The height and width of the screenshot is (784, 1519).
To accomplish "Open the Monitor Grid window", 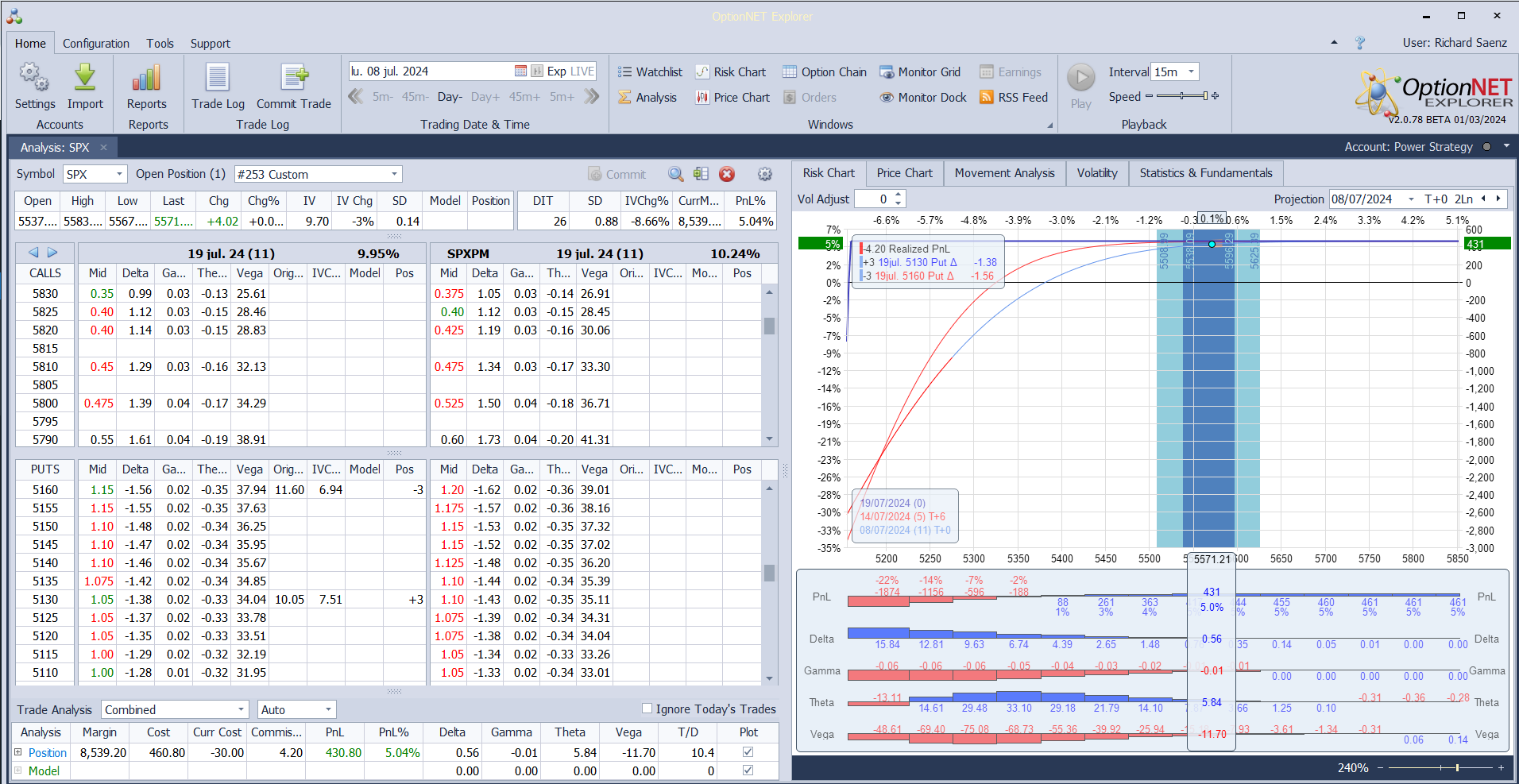I will (920, 72).
